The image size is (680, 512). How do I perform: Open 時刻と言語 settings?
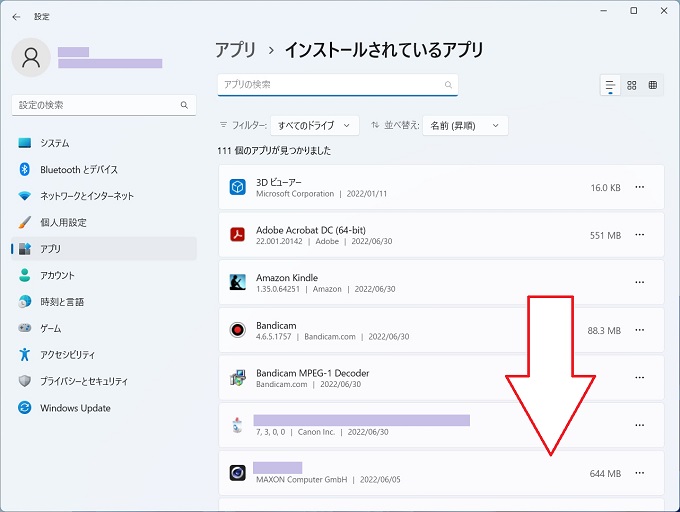pos(104,302)
